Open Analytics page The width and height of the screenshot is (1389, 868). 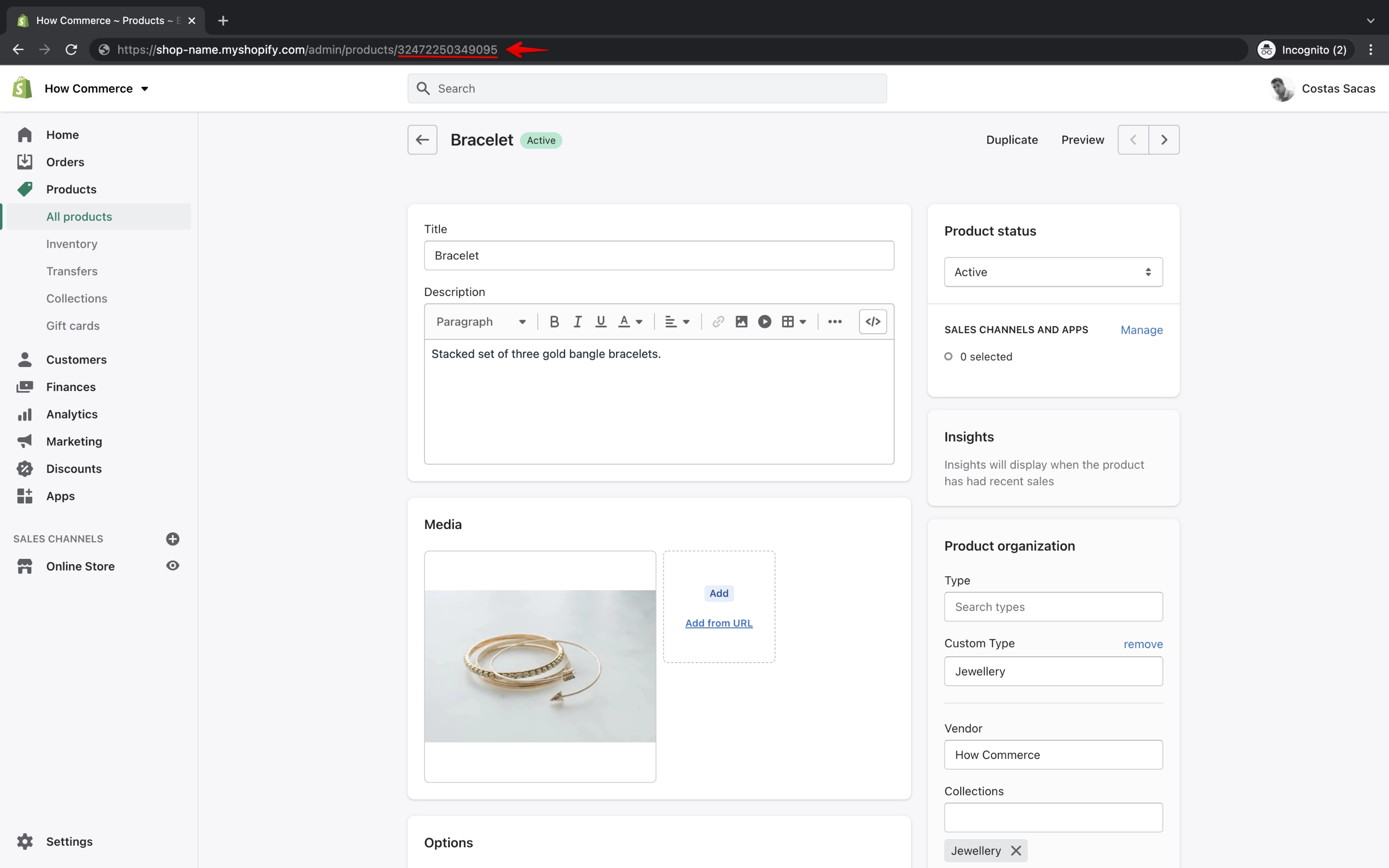click(72, 414)
